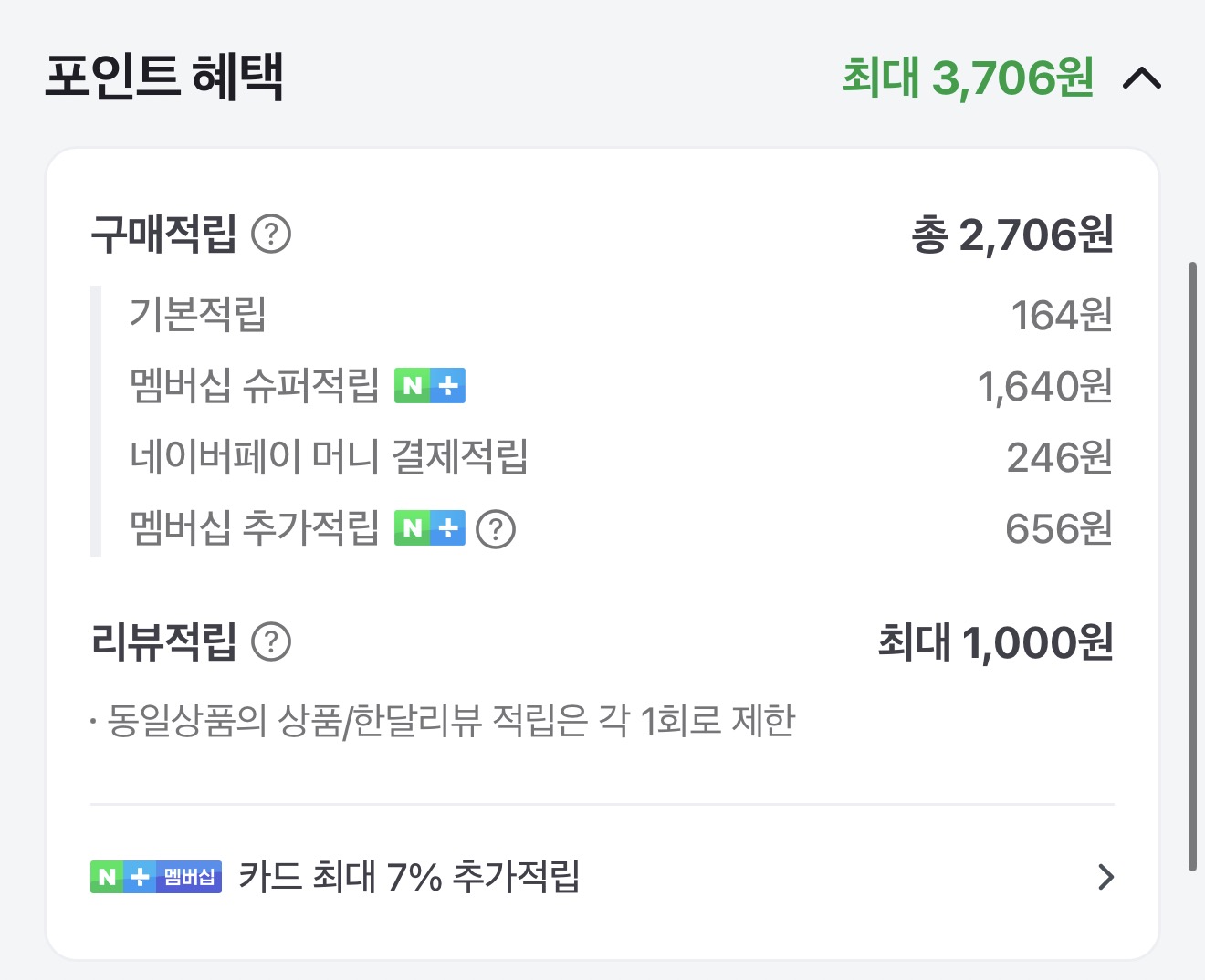The width and height of the screenshot is (1205, 980).
Task: Open 카드 최대 7% 추가적립 link
Action: point(409,877)
